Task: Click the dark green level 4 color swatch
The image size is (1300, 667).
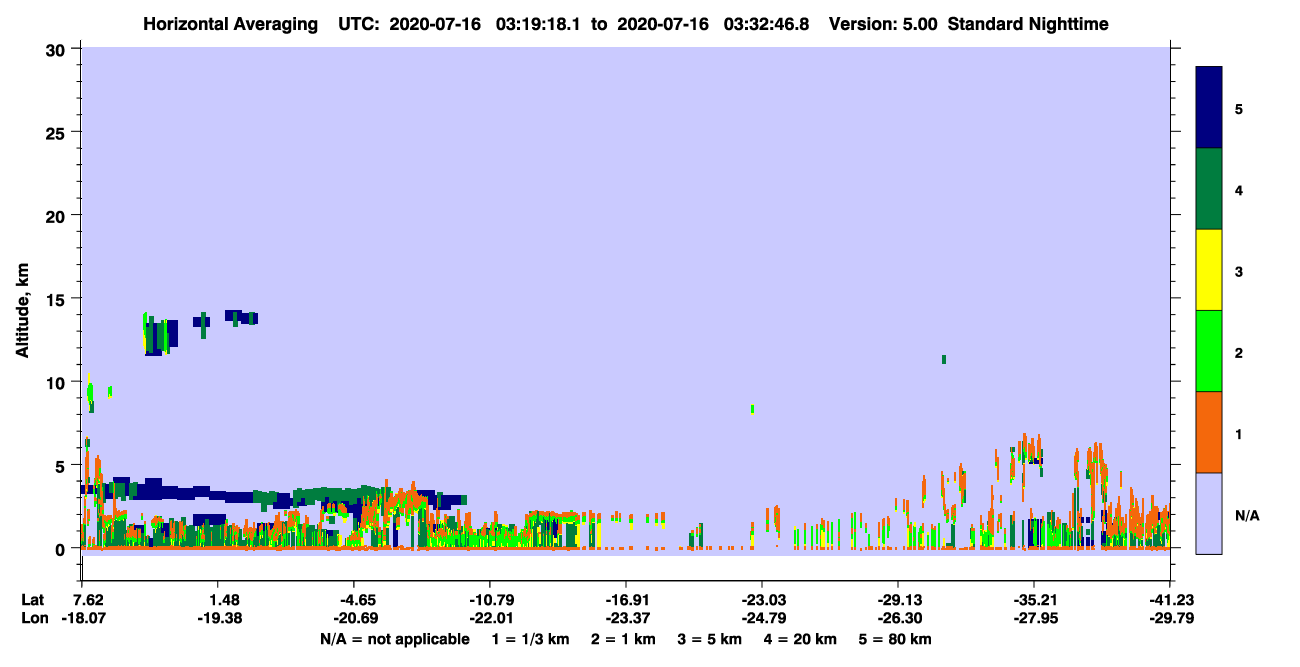Action: [1209, 188]
